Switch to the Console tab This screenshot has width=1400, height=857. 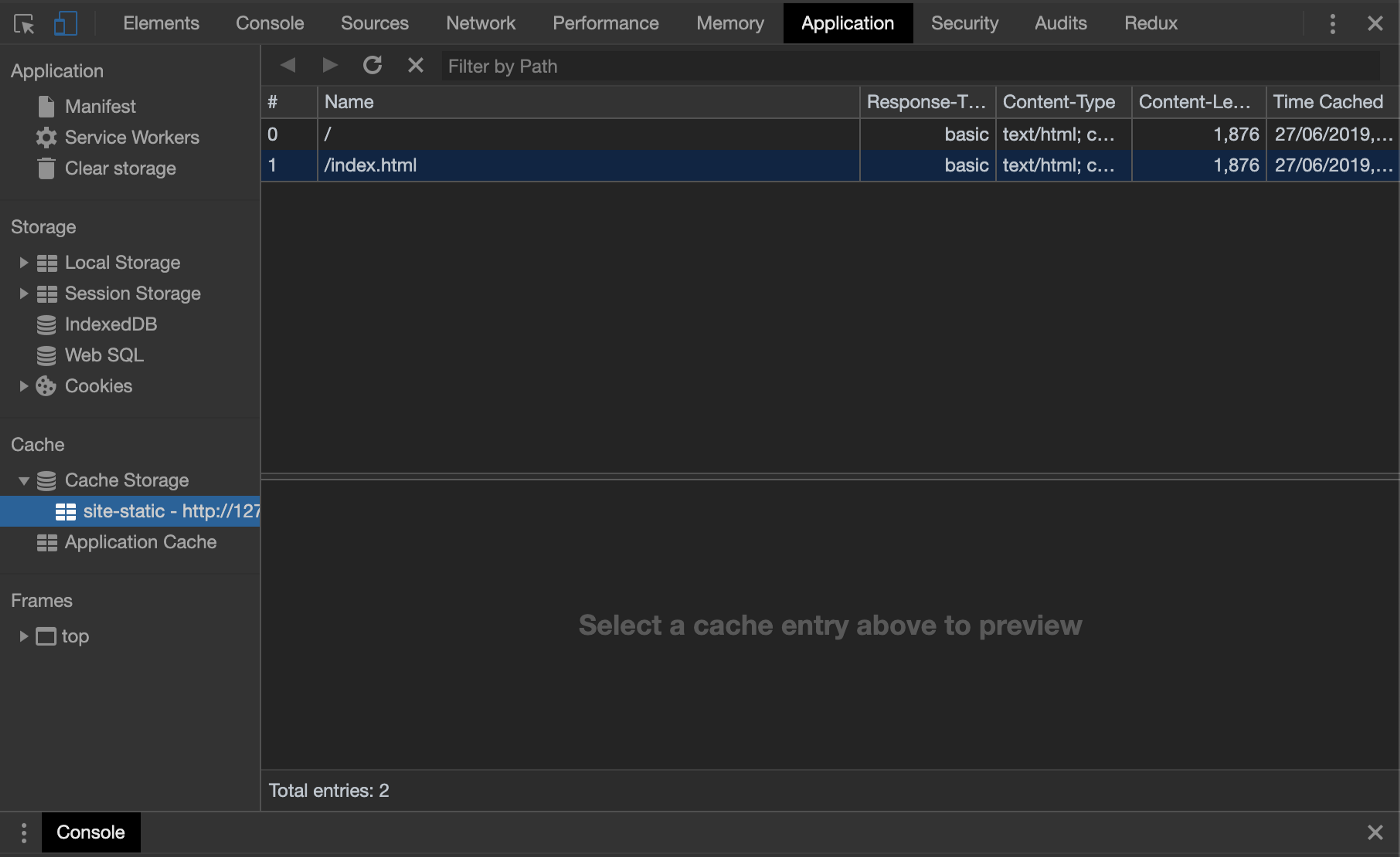[269, 23]
